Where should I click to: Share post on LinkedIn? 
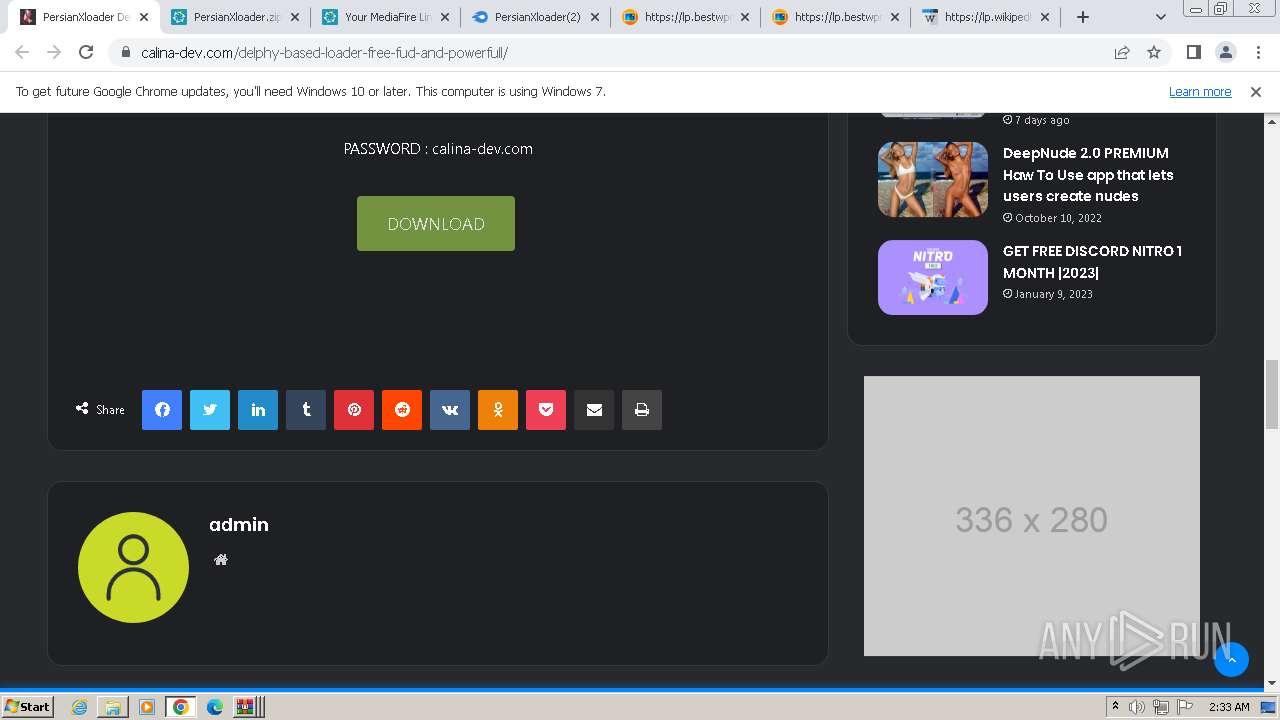258,410
